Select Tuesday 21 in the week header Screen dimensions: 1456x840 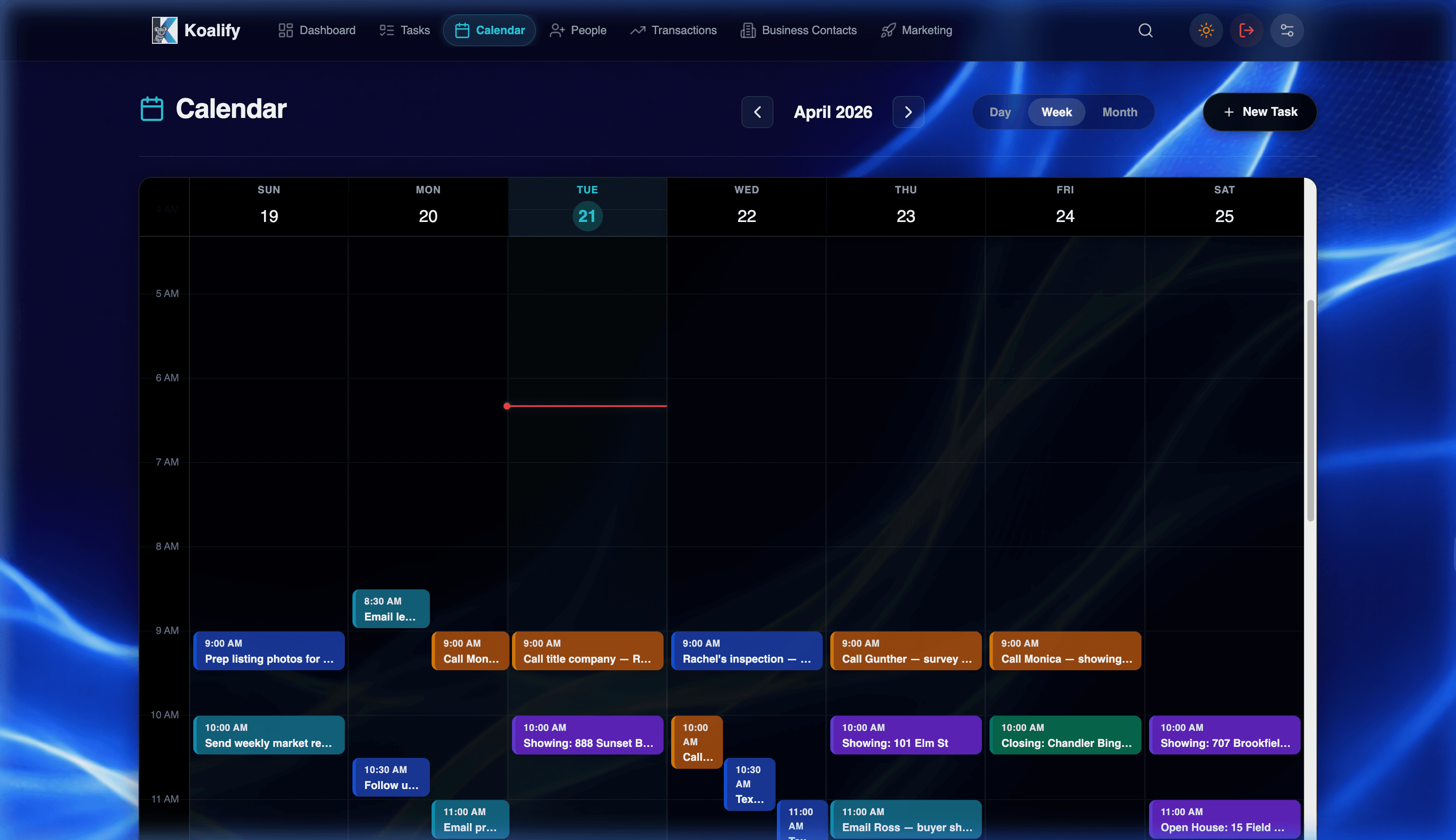pyautogui.click(x=587, y=216)
